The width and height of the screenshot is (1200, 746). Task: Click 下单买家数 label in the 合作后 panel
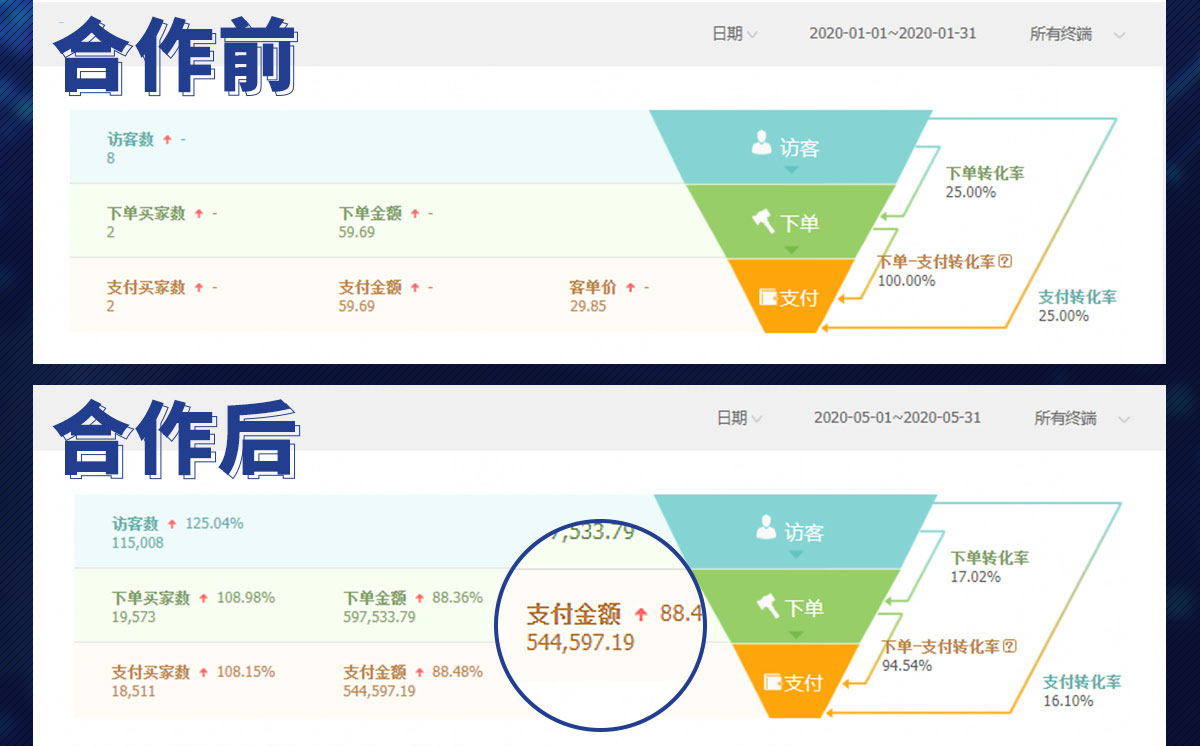(150, 598)
